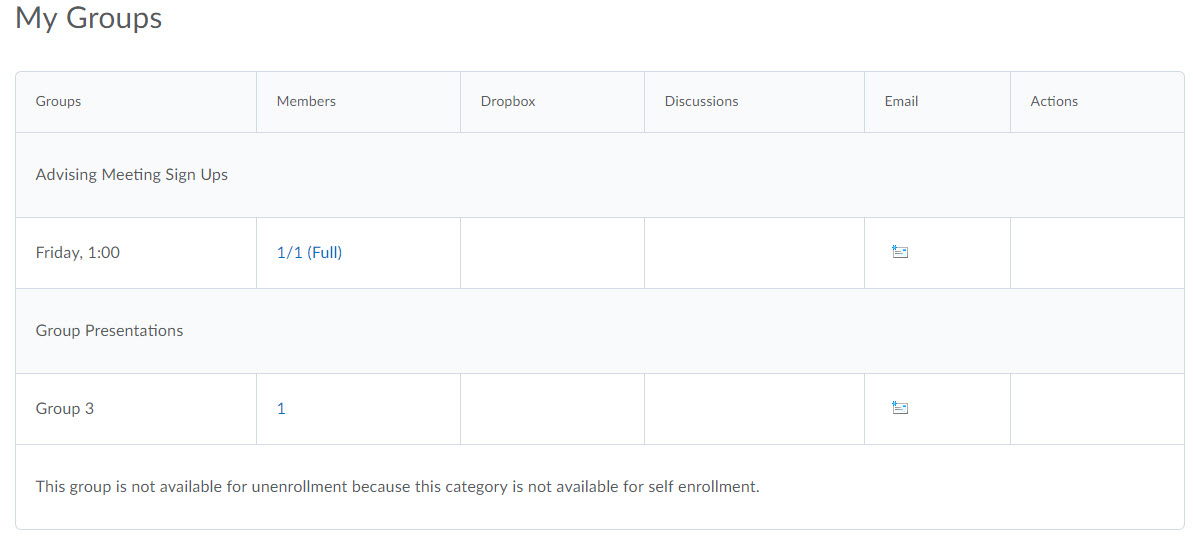The height and width of the screenshot is (538, 1193).
Task: Select the Dropbox column header
Action: point(508,101)
